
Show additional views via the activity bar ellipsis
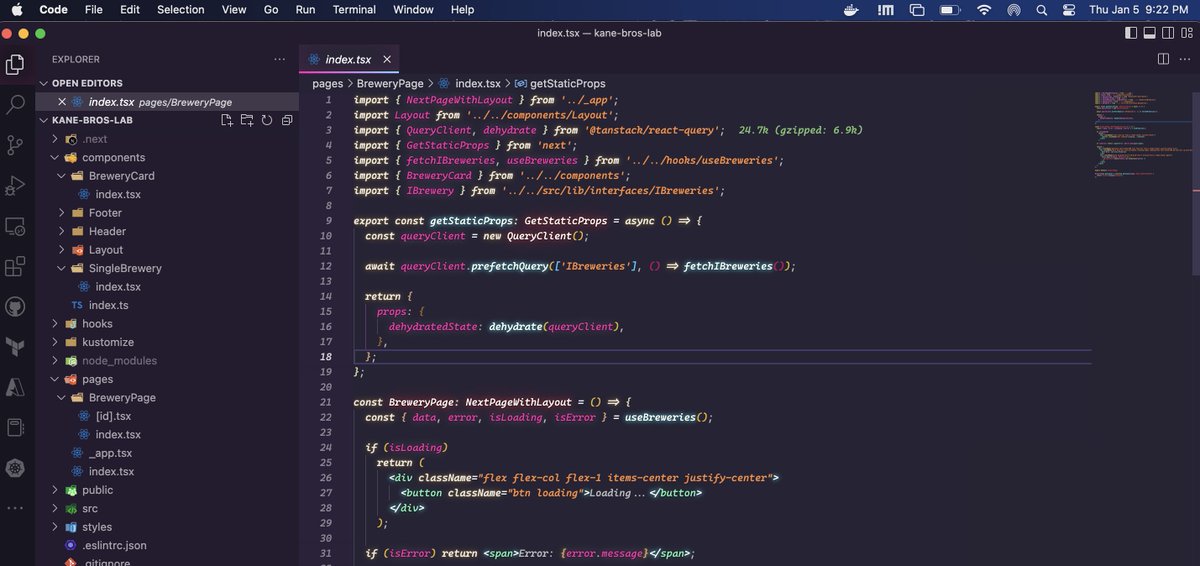(x=15, y=508)
